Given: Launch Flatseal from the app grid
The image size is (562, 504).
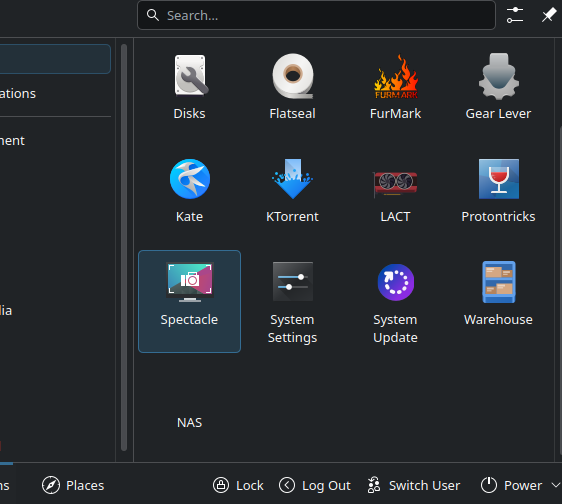Looking at the screenshot, I should [x=292, y=87].
